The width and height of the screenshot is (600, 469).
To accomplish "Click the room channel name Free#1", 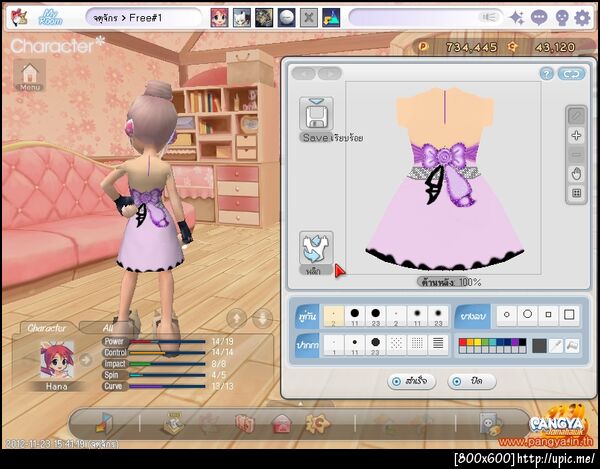I will click(145, 18).
